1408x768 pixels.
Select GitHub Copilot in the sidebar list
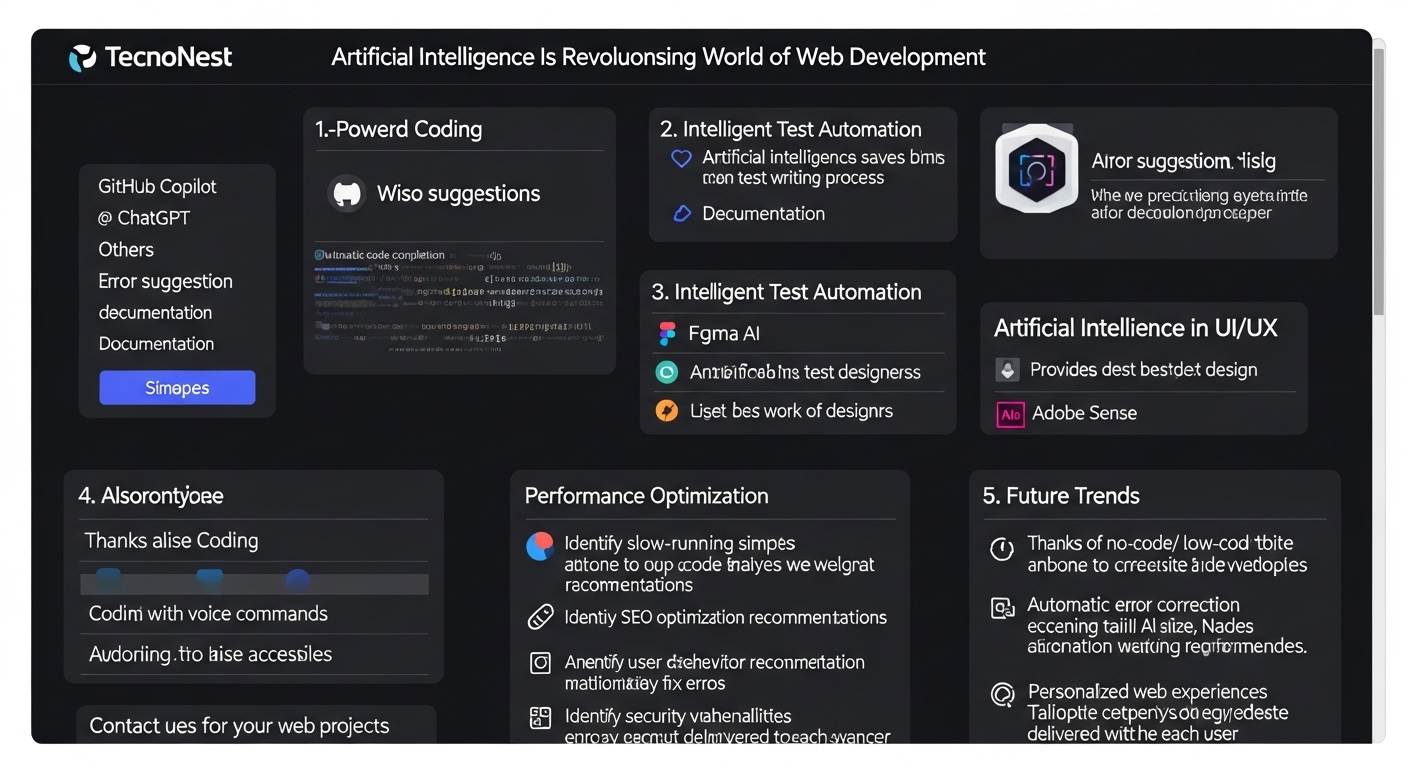157,187
